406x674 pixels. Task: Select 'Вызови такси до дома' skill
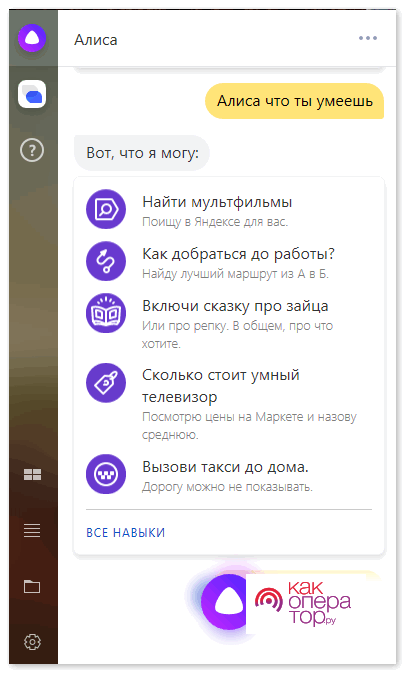226,467
